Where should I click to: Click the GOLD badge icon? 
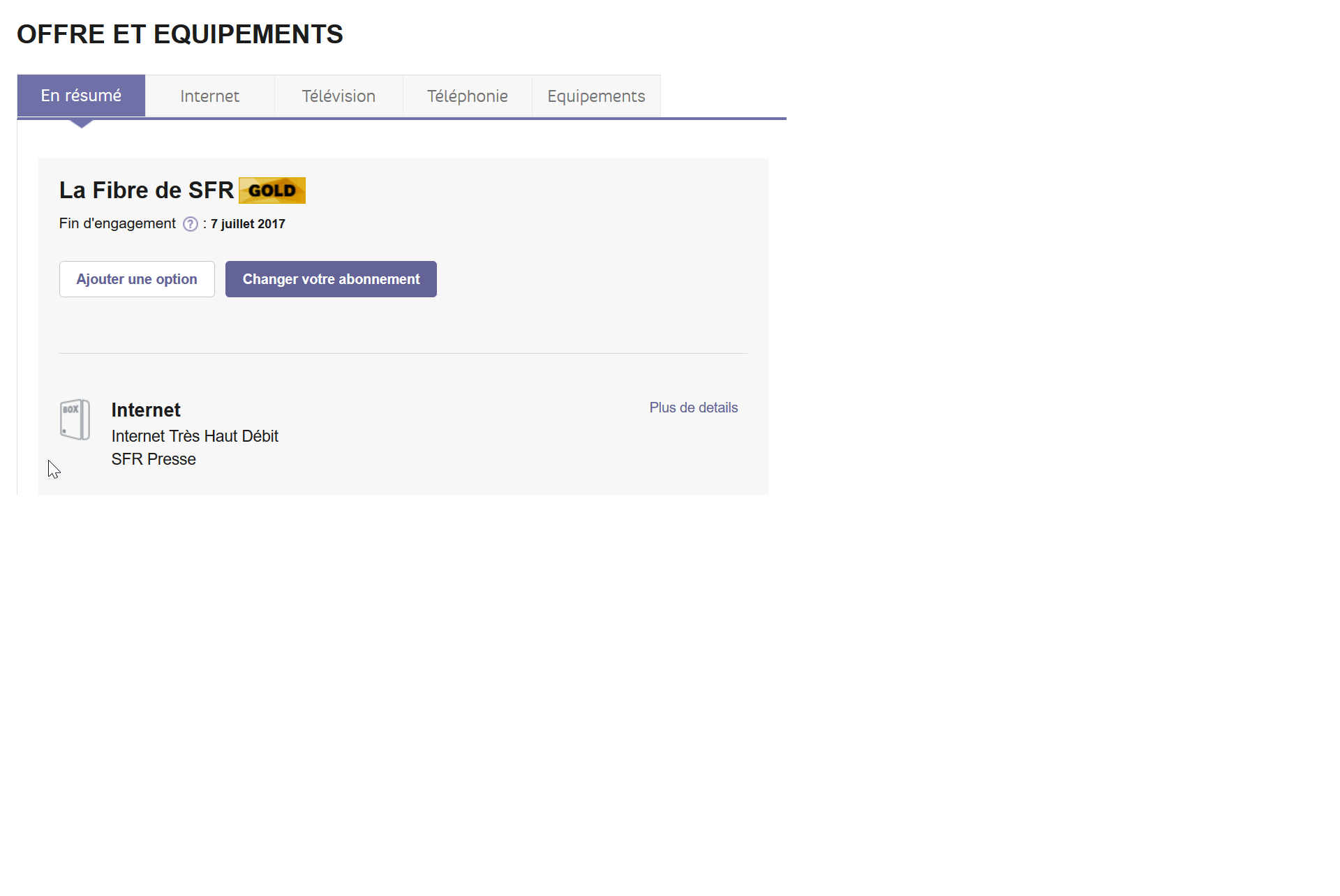[272, 191]
